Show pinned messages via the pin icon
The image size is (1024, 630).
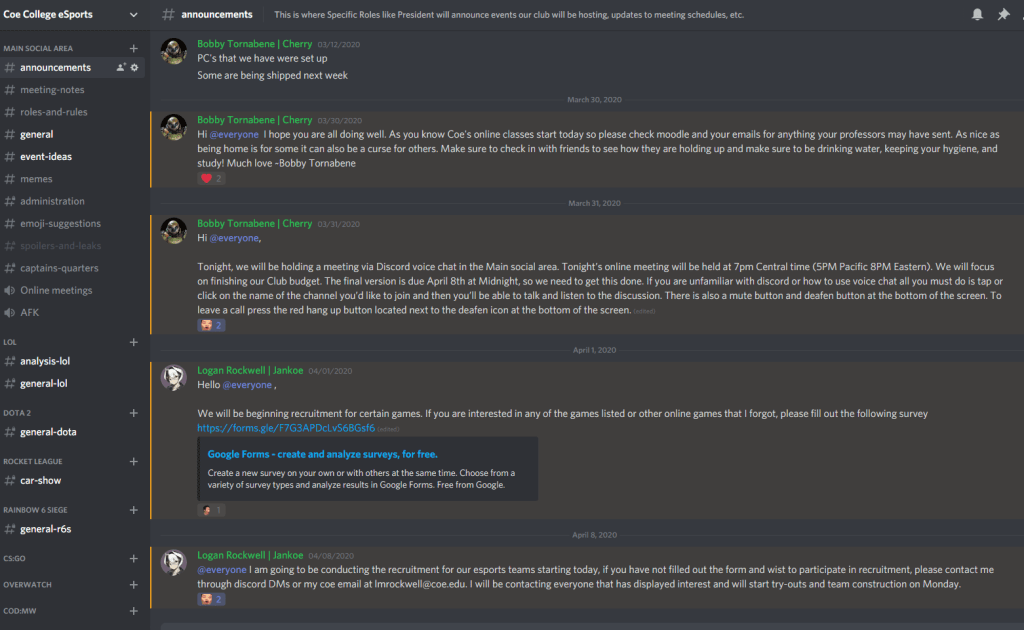point(1003,15)
